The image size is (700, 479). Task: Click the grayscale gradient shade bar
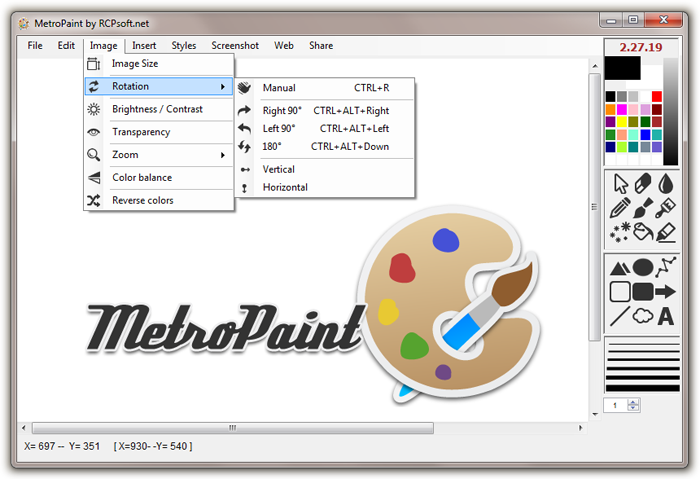671,112
